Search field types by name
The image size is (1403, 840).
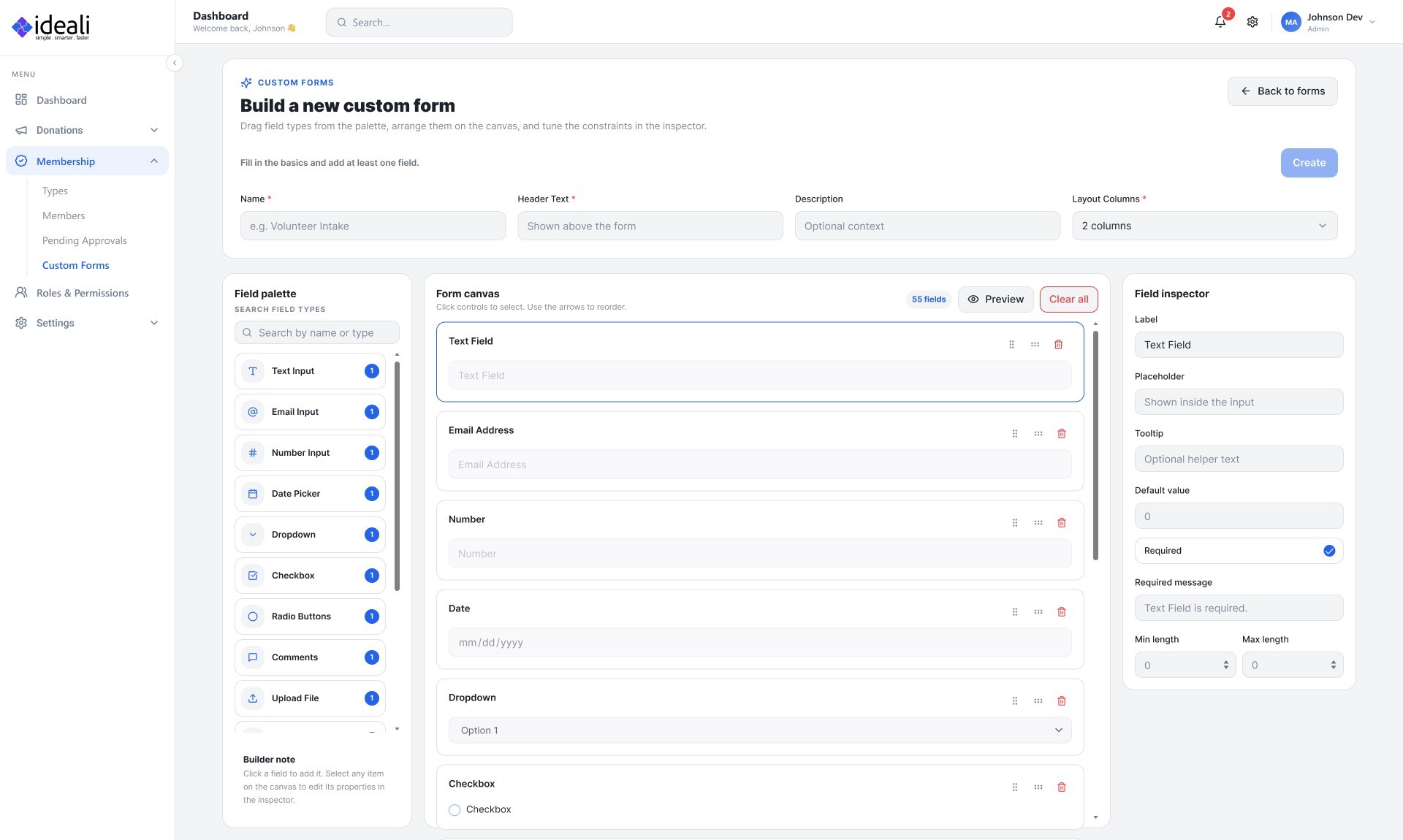(x=316, y=332)
